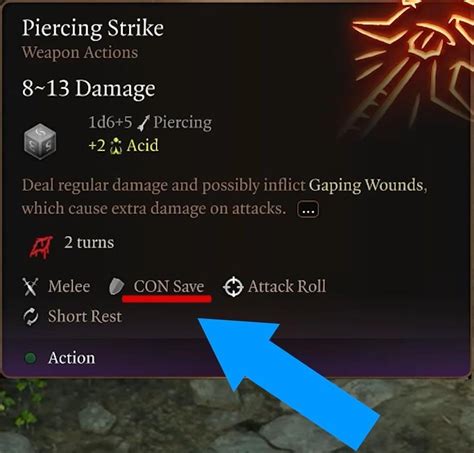Image resolution: width=474 pixels, height=453 pixels.
Task: Click the green Action resource dot
Action: click(x=31, y=358)
